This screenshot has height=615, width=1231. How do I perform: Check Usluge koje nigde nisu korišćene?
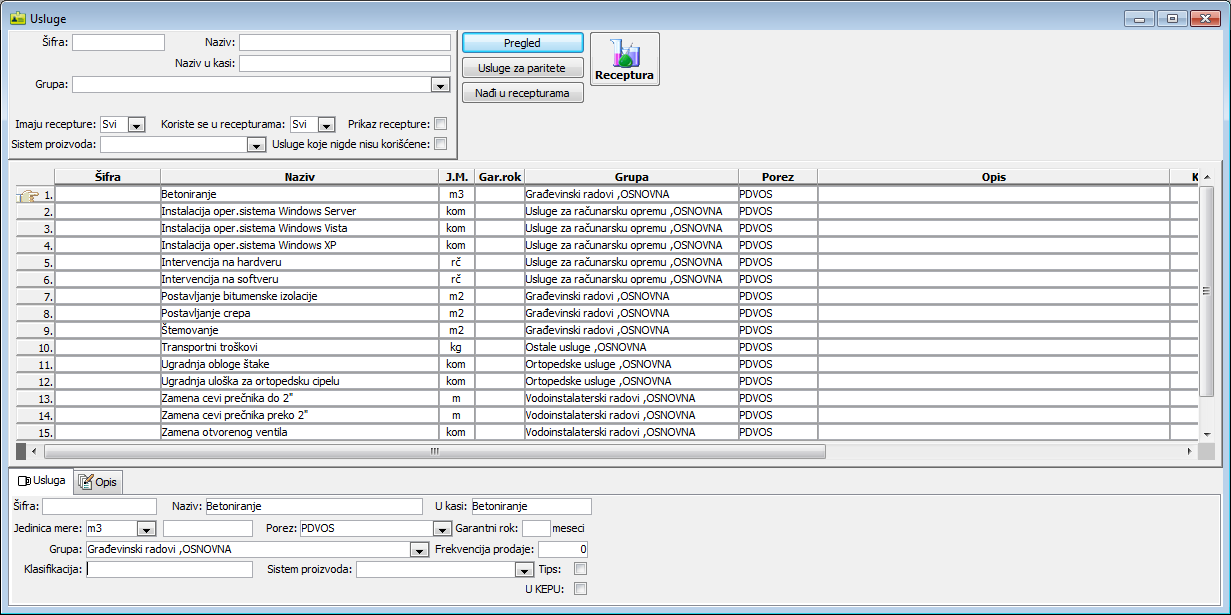pos(440,144)
